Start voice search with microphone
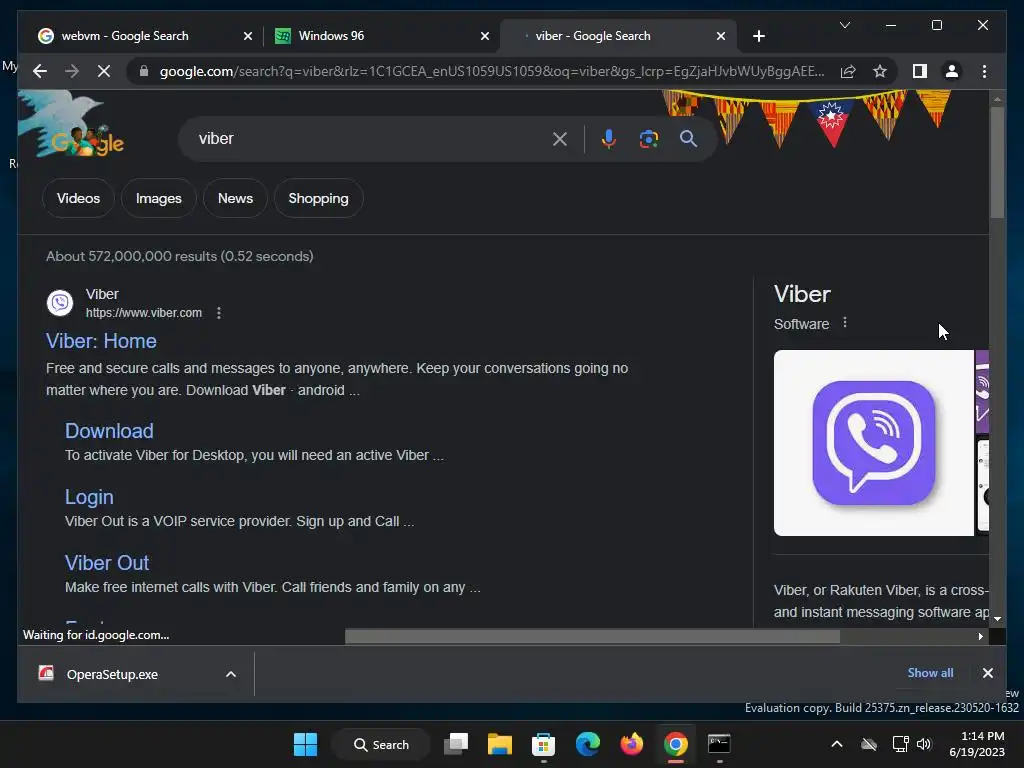Viewport: 1024px width, 768px height. click(x=609, y=138)
